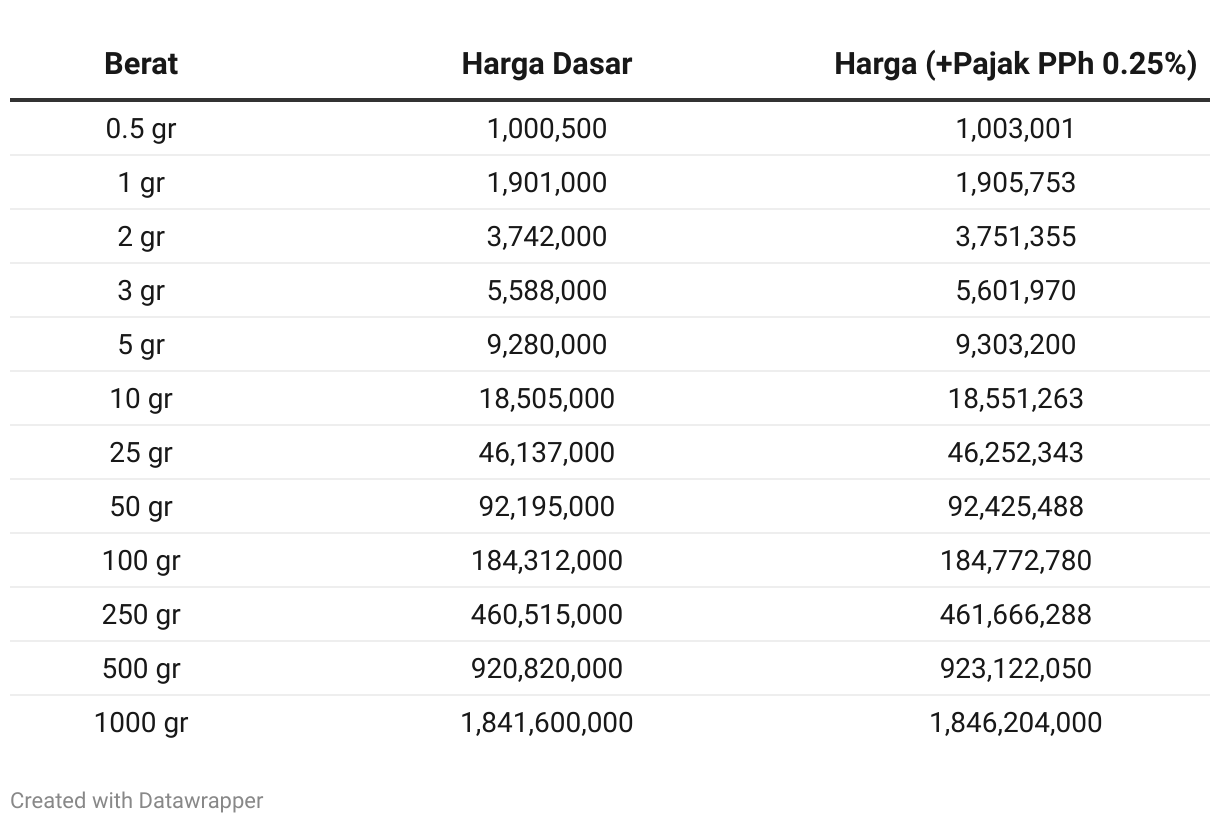Select the base price 1,841,600,000 cell
Screen dimensions: 1220x824
547,723
